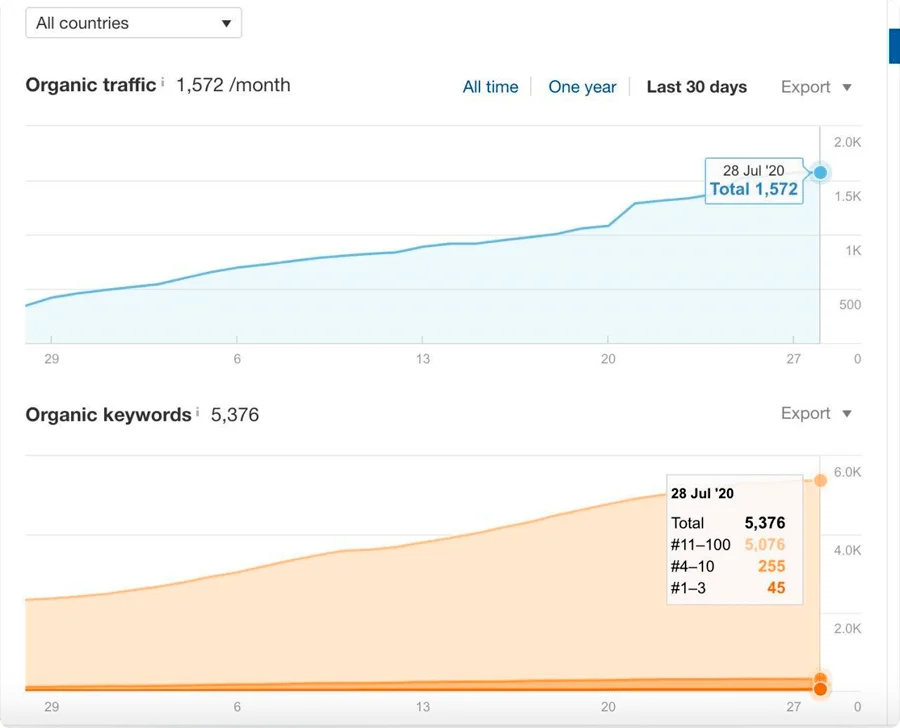This screenshot has height=728, width=900.
Task: Click light orange total keywords data point
Action: [821, 481]
